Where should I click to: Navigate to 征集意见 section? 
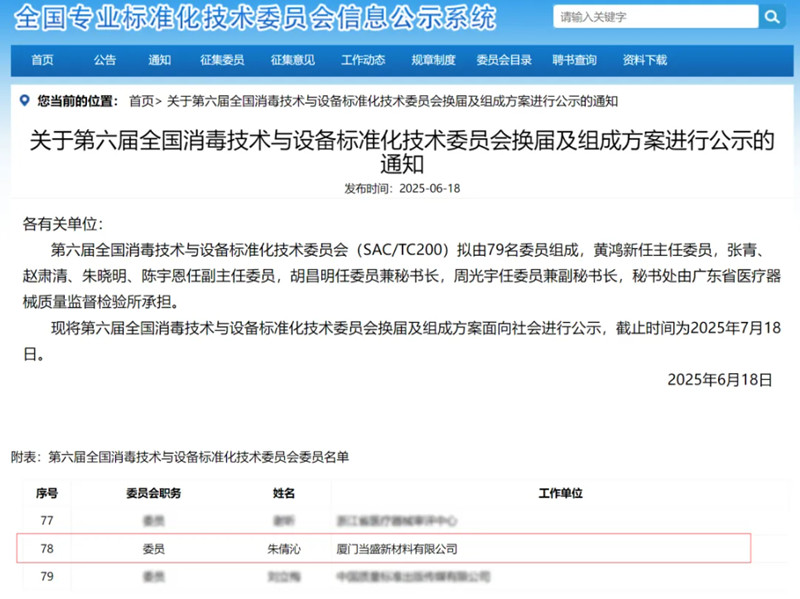tap(292, 60)
